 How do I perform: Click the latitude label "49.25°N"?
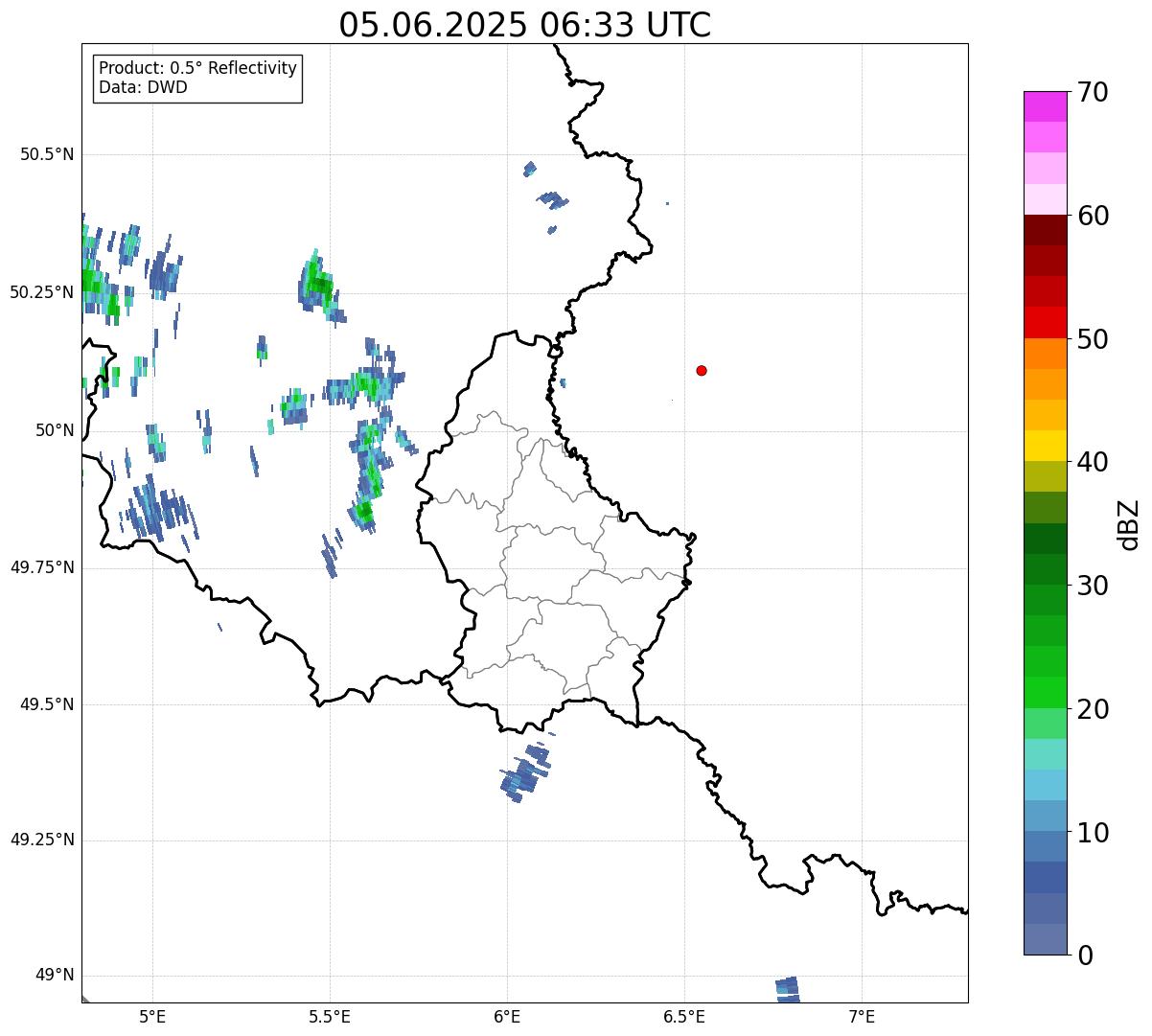(x=42, y=840)
